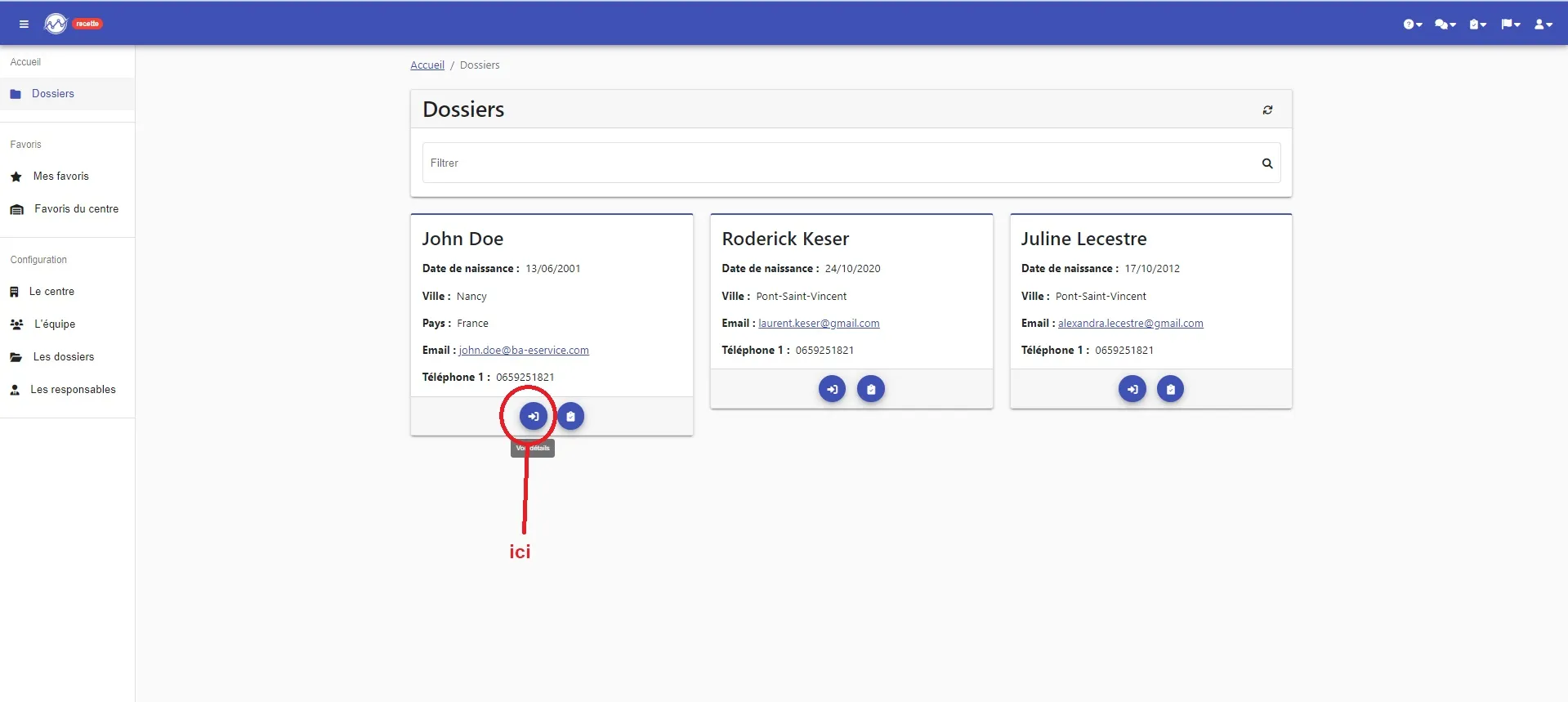Expand the chat messages dropdown
Viewport: 1568px width, 702px height.
(x=1445, y=25)
